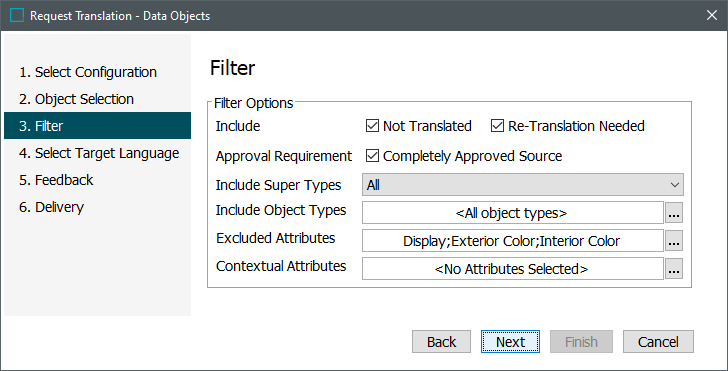Cancel the translation request wizard
This screenshot has height=371, width=728.
tap(658, 342)
